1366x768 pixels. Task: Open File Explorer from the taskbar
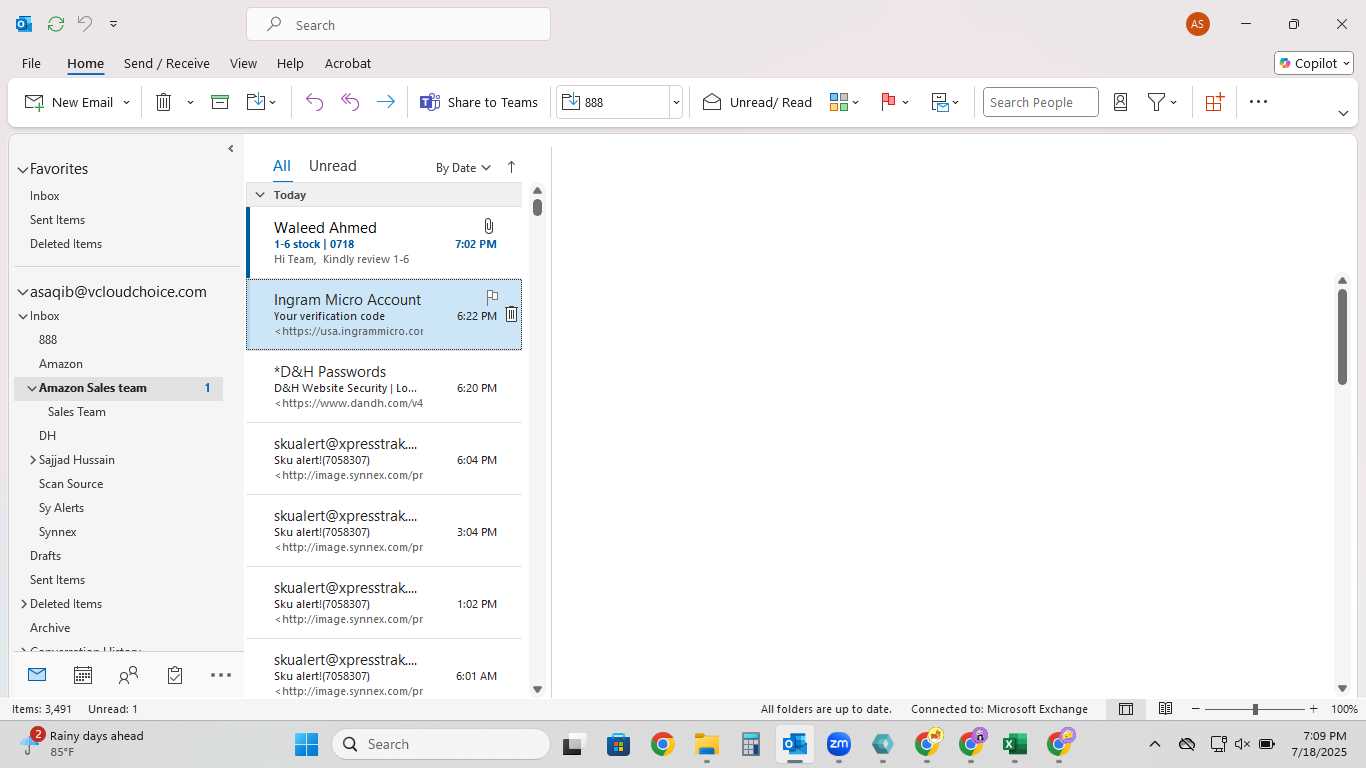point(707,744)
